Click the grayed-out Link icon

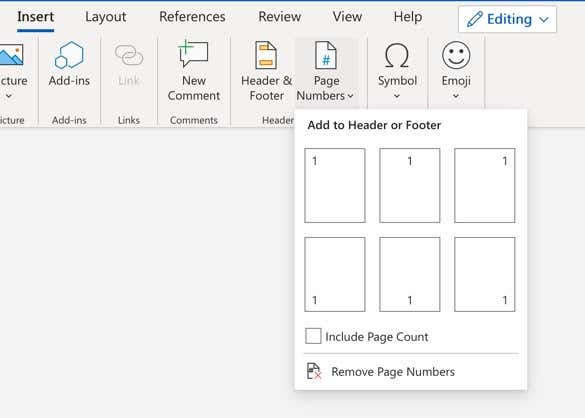click(129, 55)
